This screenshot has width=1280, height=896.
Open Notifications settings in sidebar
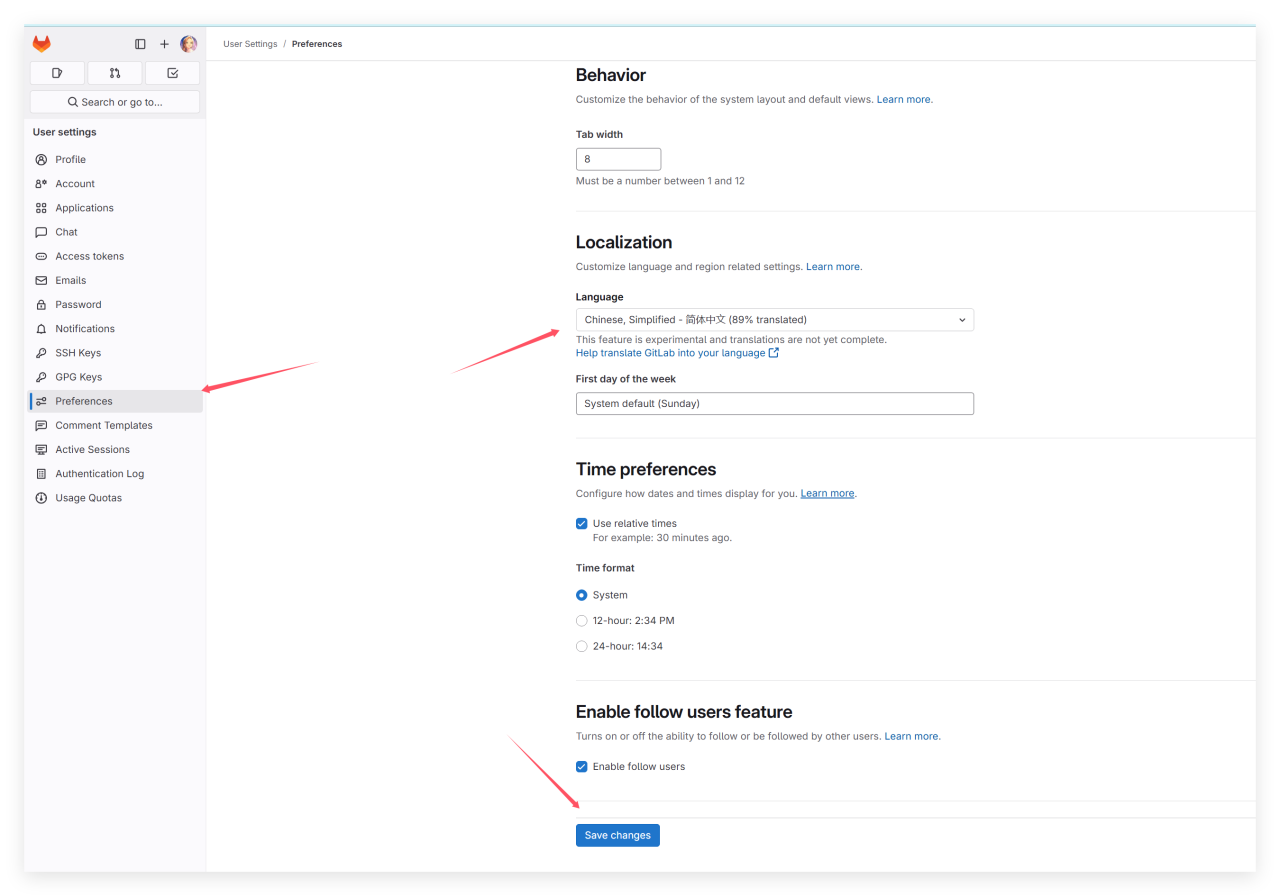(116, 329)
